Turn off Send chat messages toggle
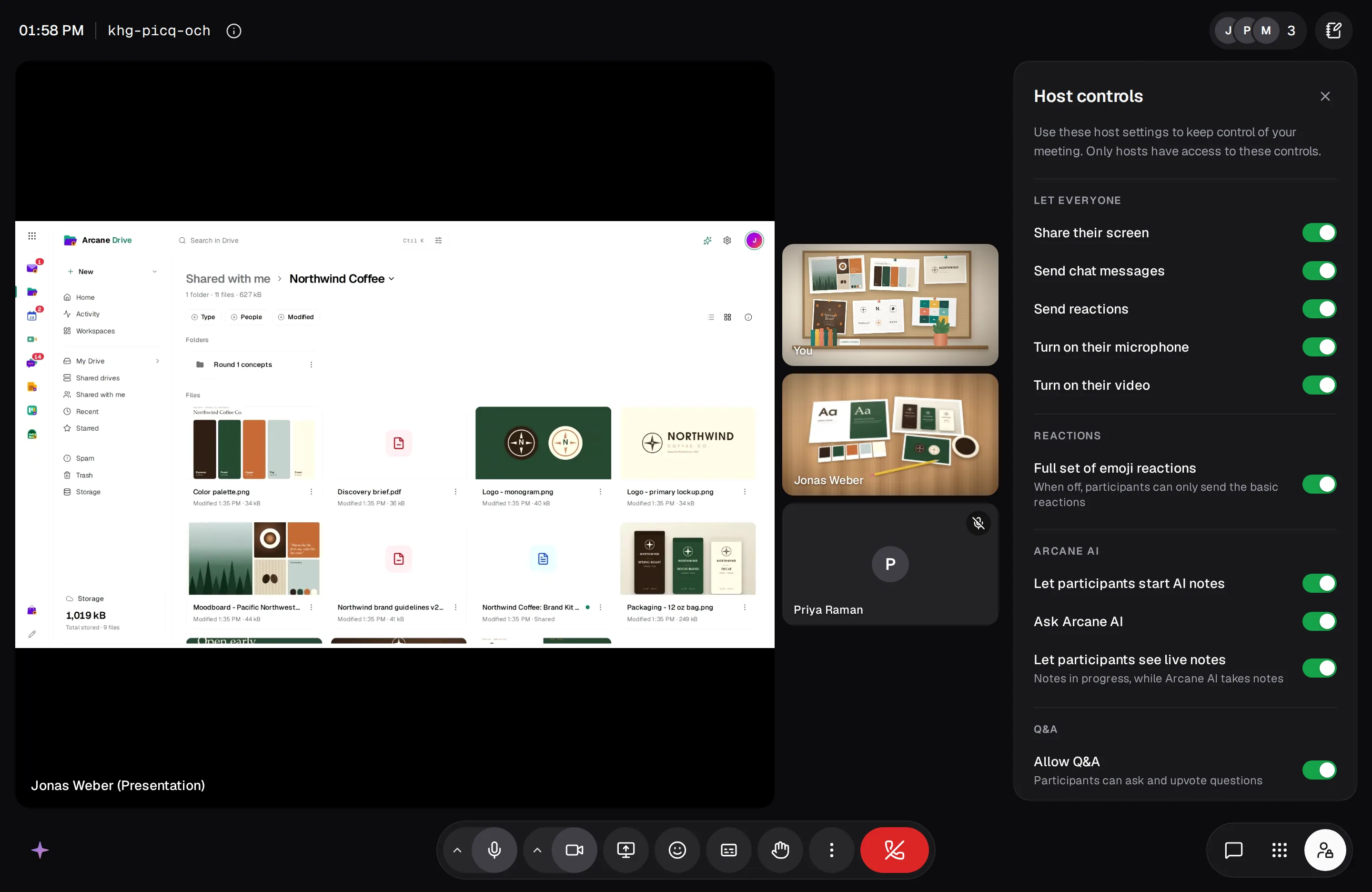The image size is (1372, 892). pyautogui.click(x=1319, y=271)
